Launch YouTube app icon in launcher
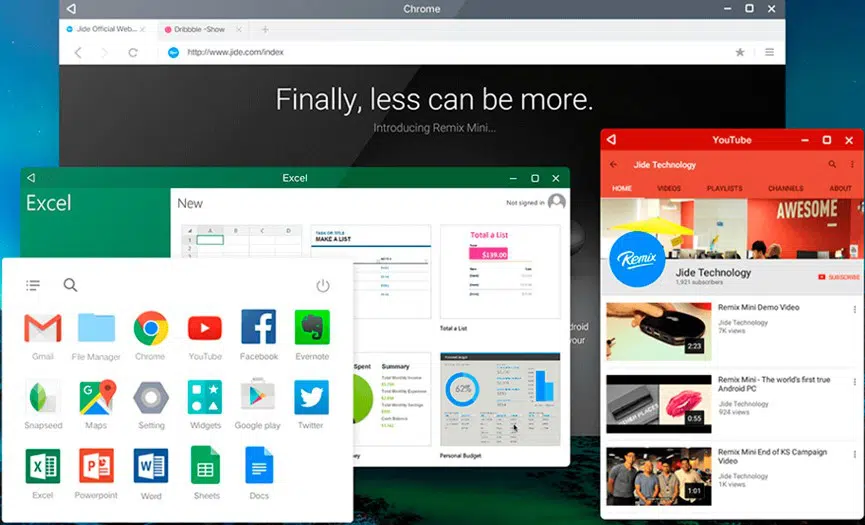 click(x=205, y=328)
